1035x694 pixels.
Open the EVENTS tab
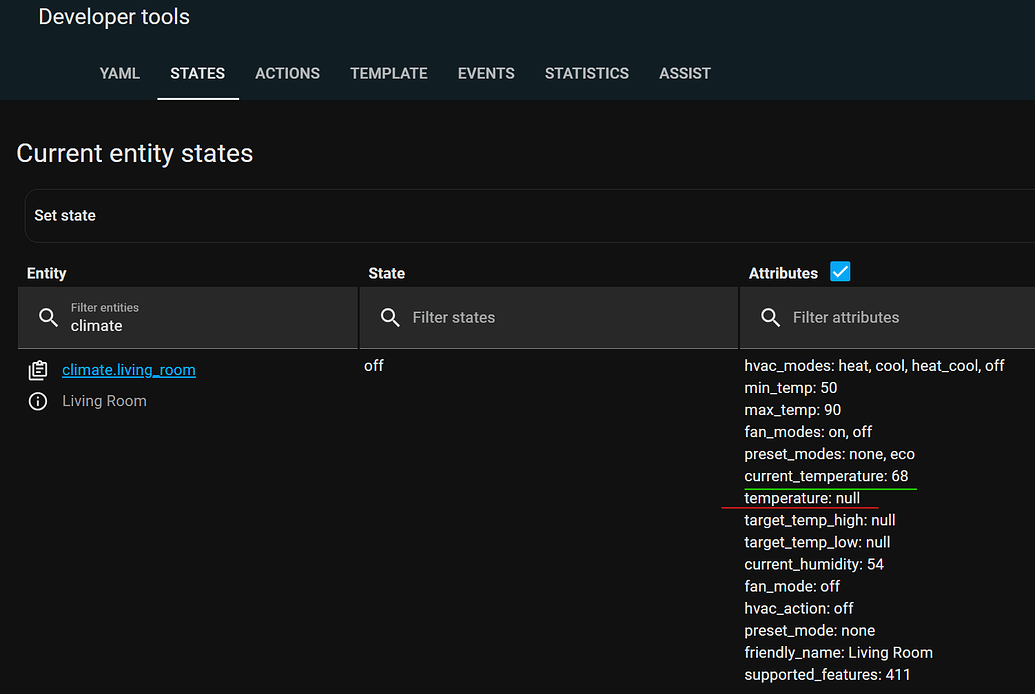[x=486, y=73]
